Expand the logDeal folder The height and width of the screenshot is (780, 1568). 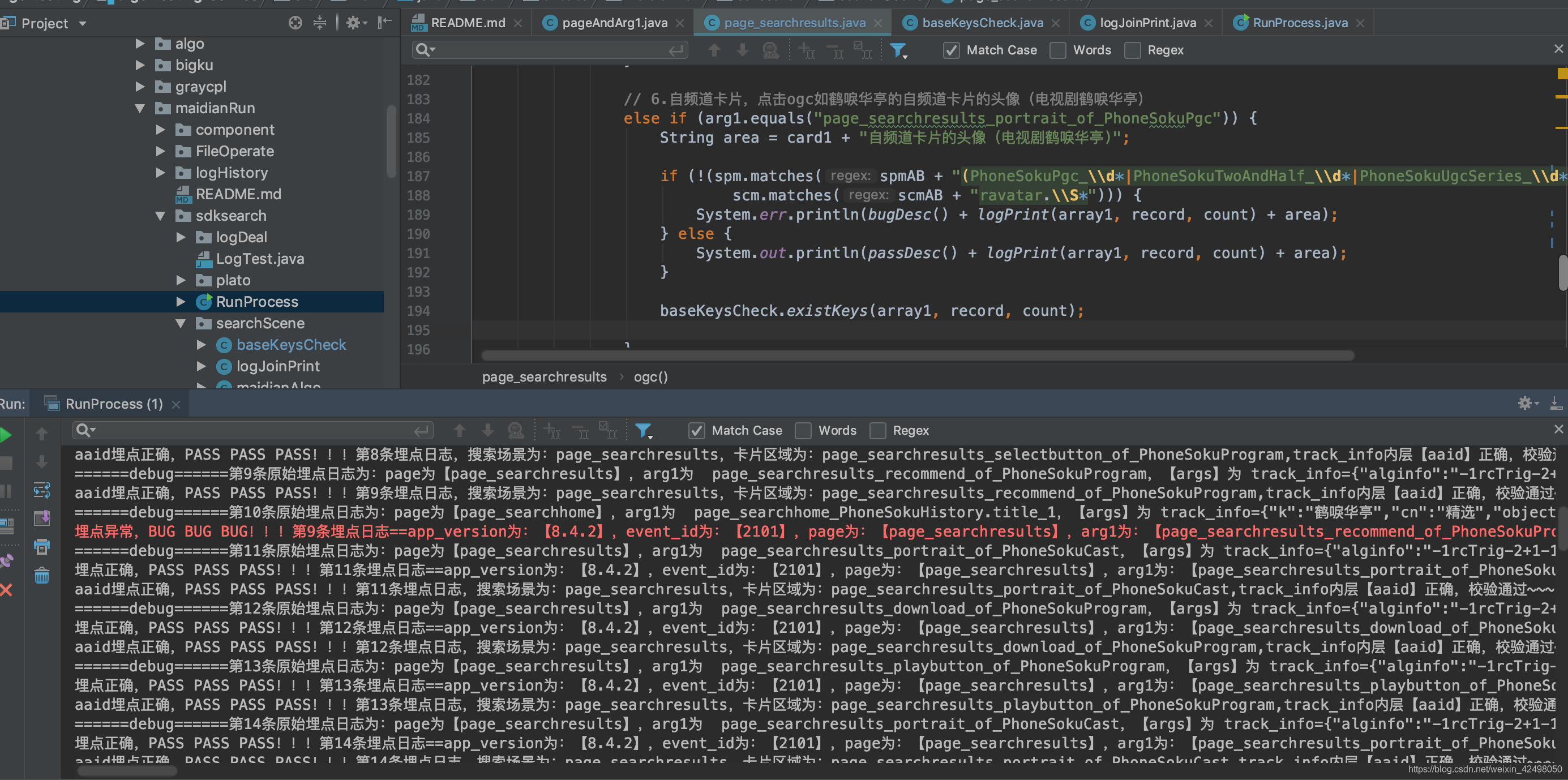click(181, 237)
